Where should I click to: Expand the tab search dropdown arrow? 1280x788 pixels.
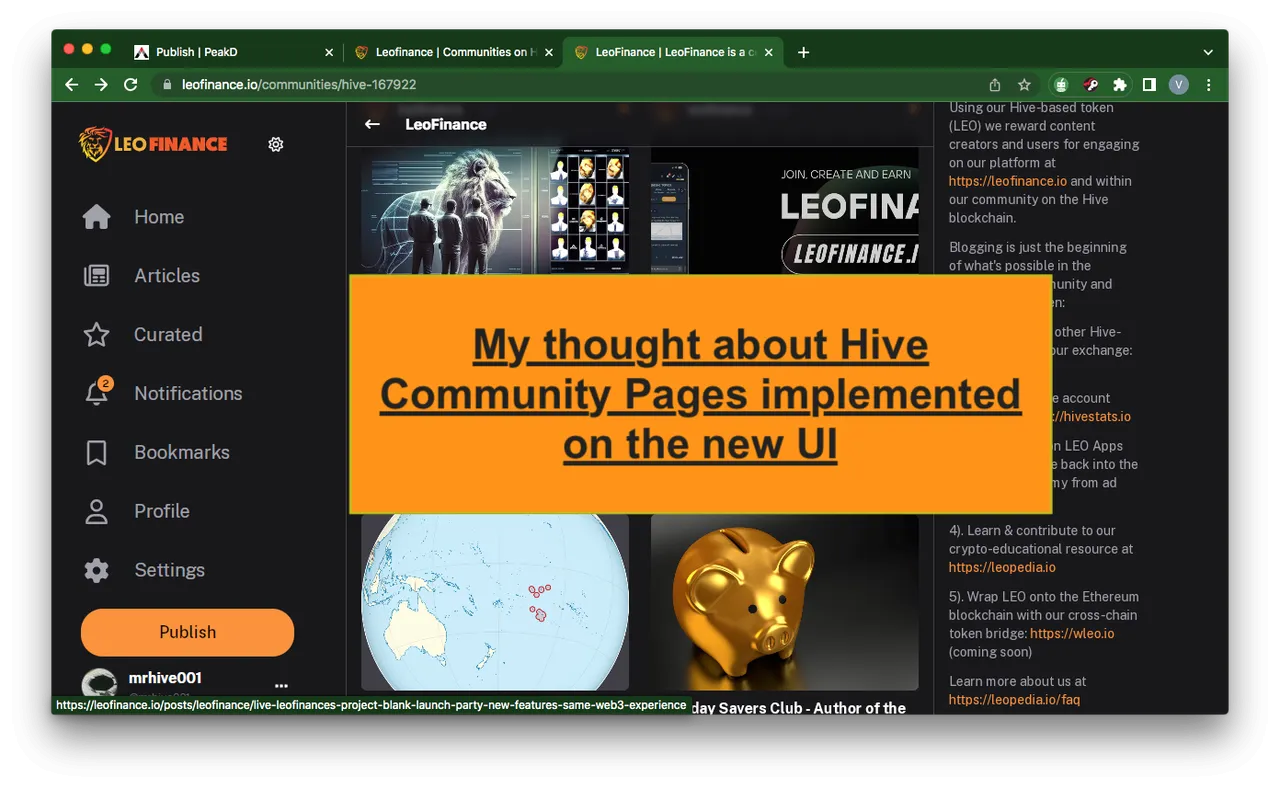tap(1208, 52)
